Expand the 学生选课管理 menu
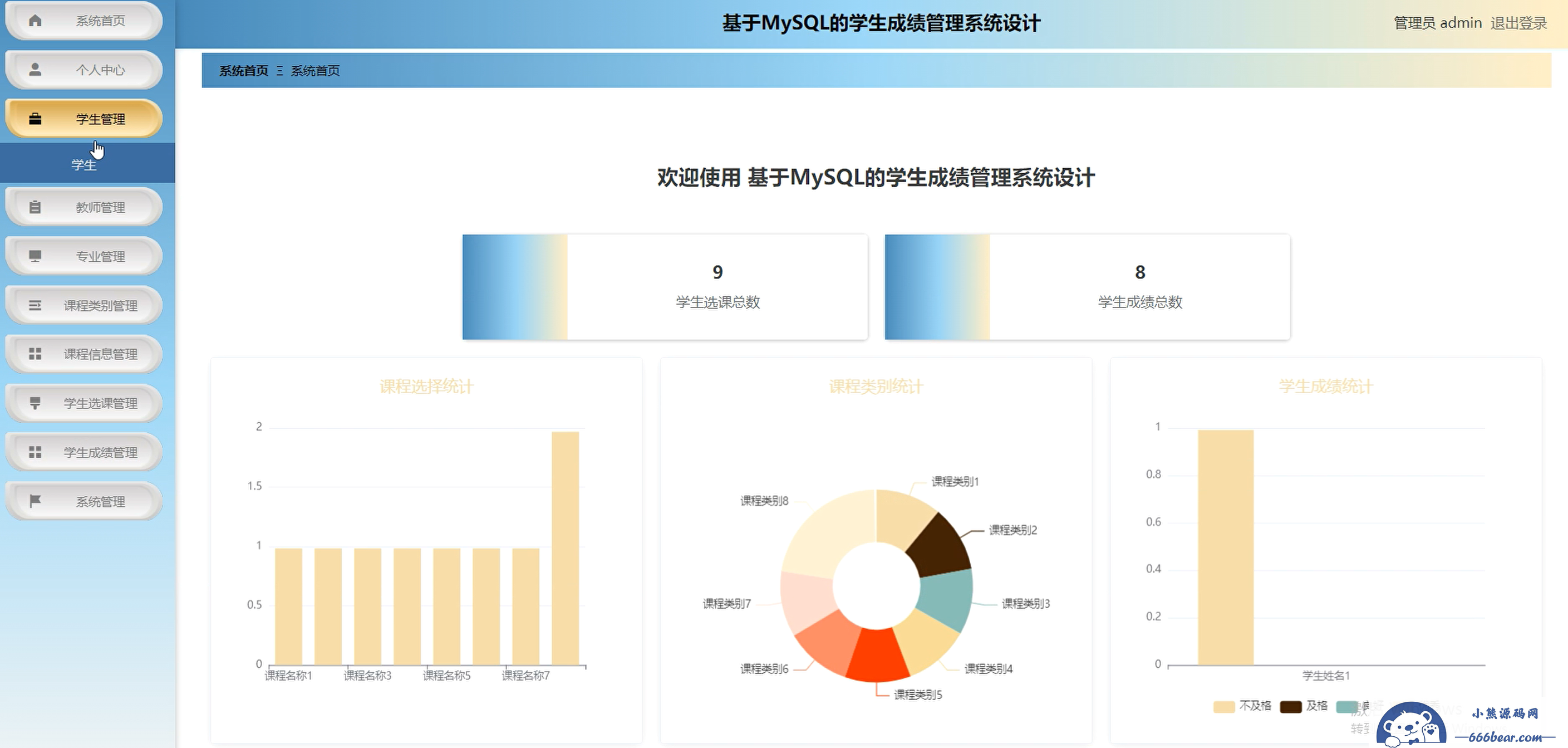The width and height of the screenshot is (1568, 748). [100, 403]
